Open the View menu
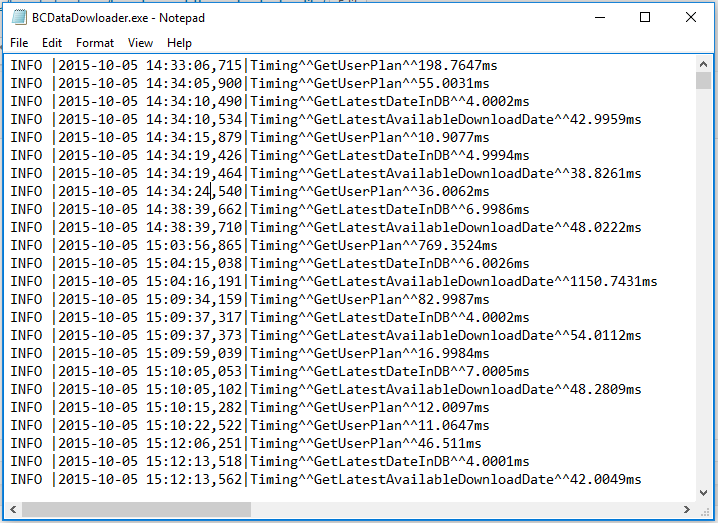This screenshot has height=523, width=718. pyautogui.click(x=140, y=43)
